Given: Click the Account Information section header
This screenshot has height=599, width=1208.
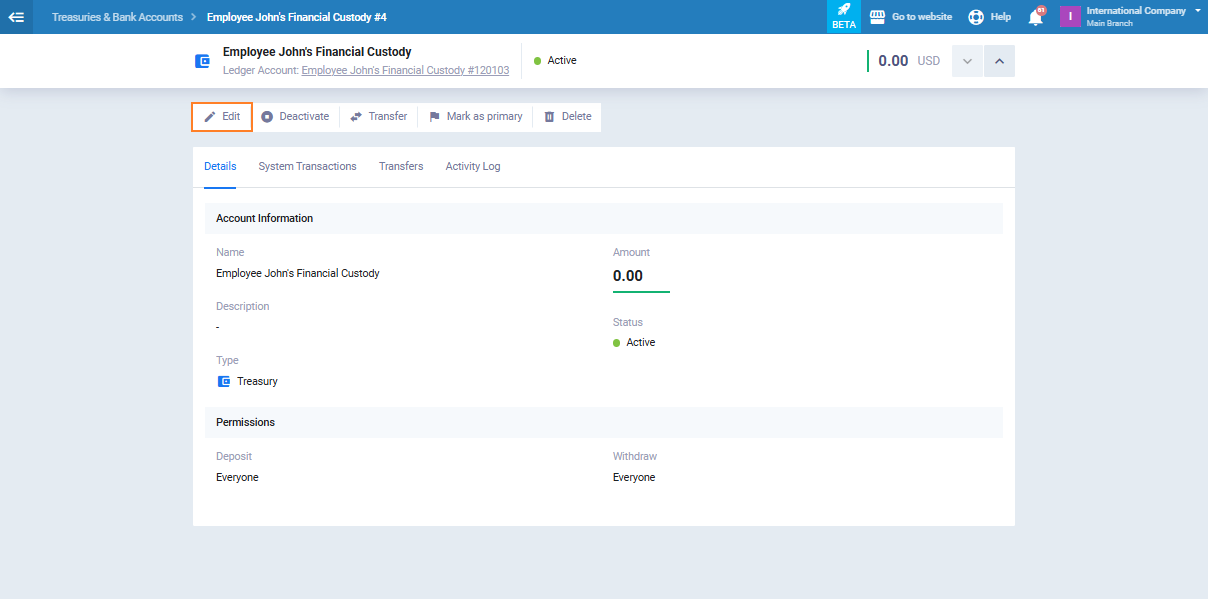Looking at the screenshot, I should [604, 218].
